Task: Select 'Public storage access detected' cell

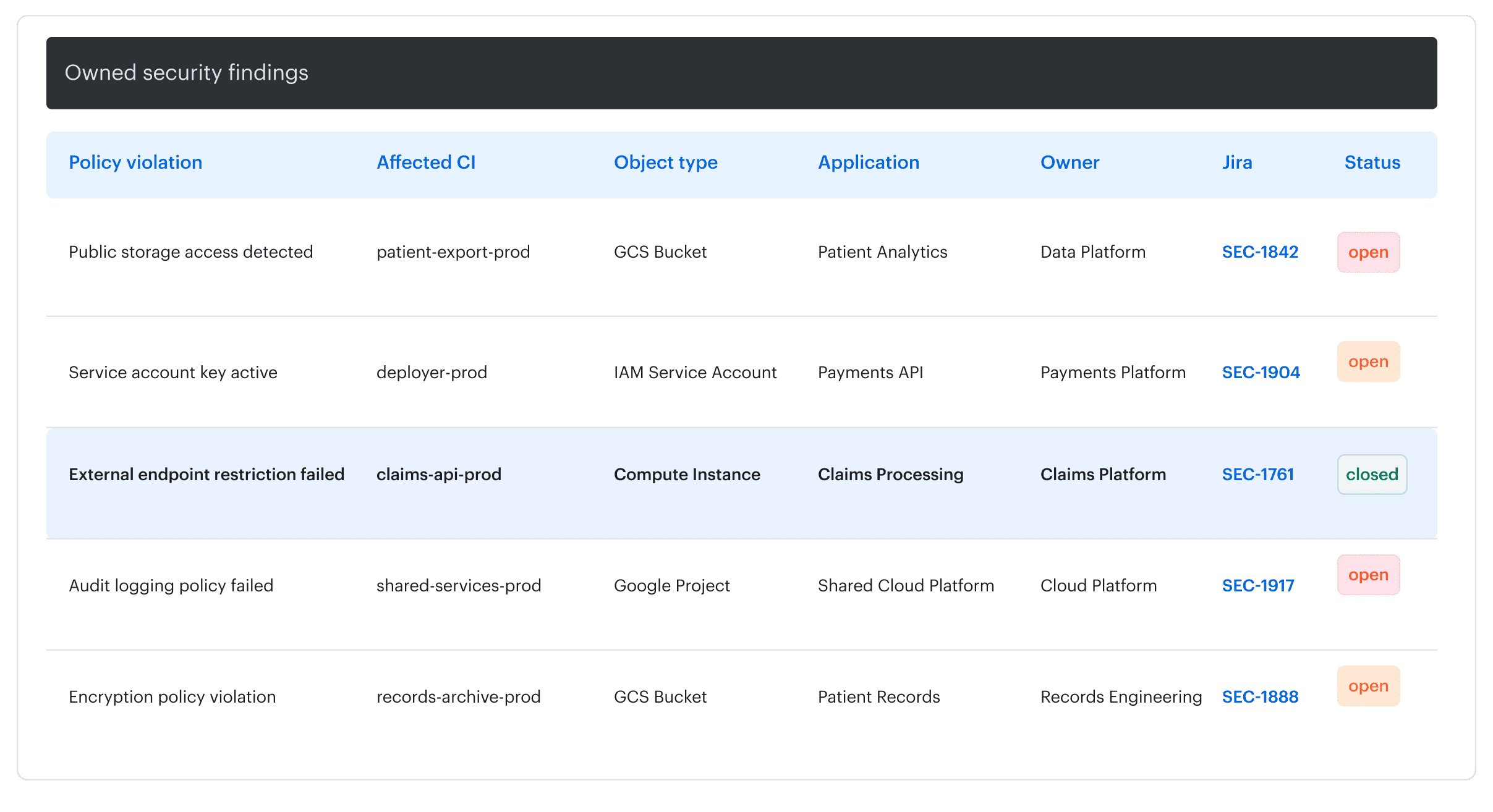Action: pos(191,252)
